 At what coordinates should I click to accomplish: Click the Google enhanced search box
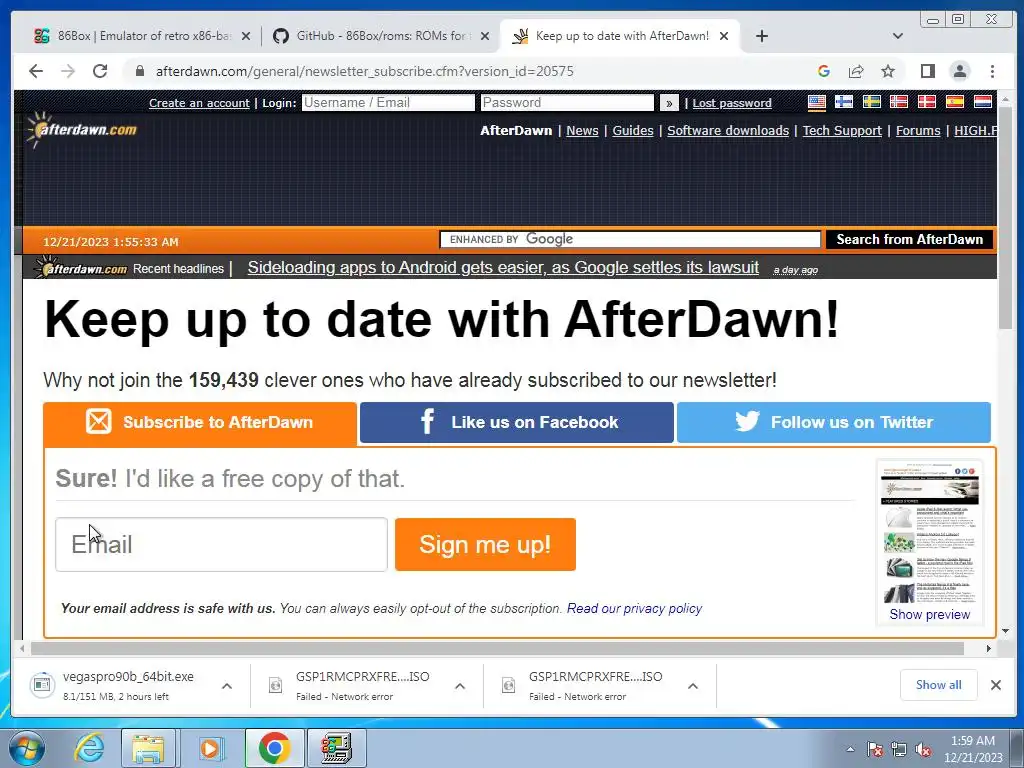point(630,239)
